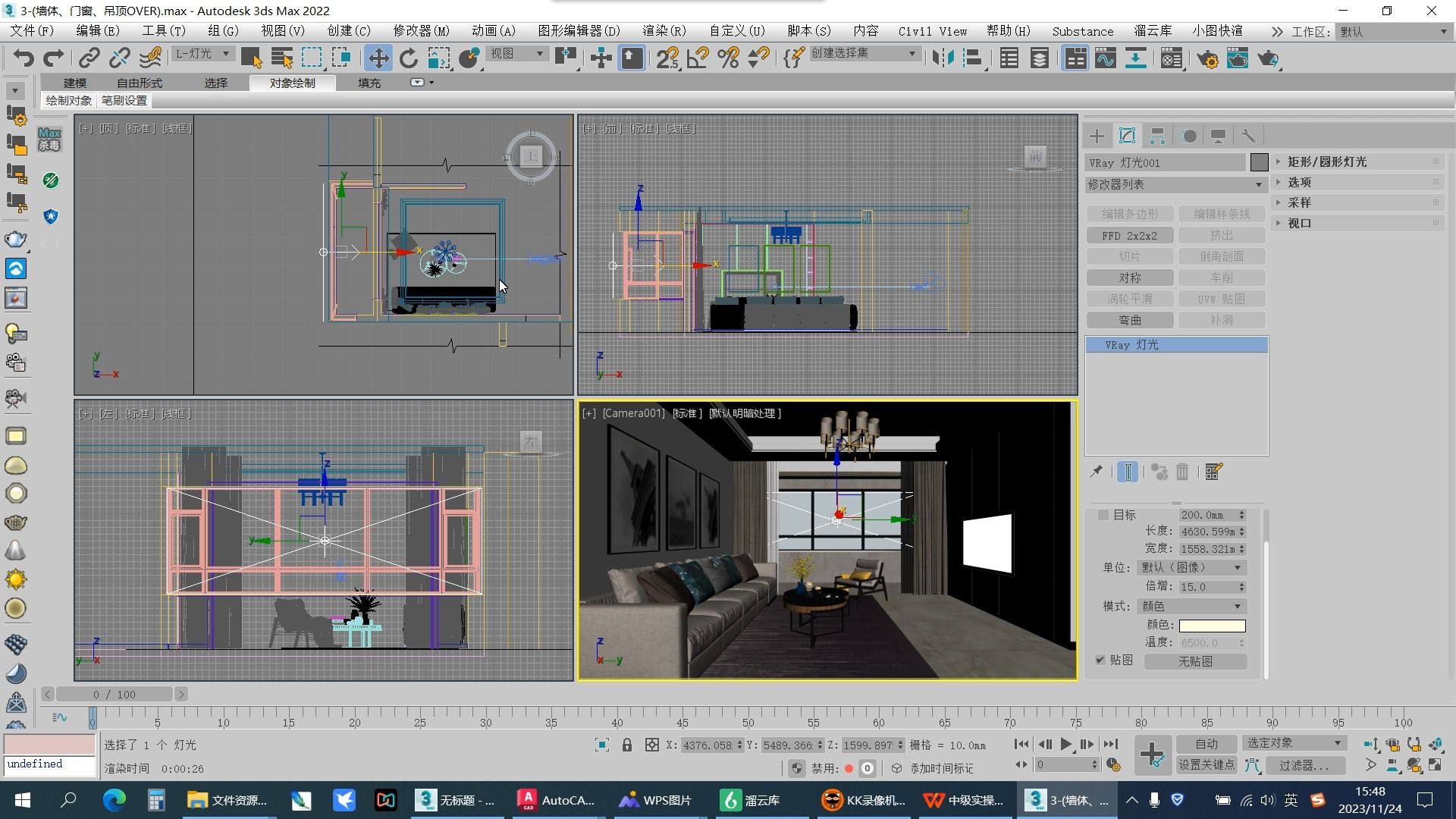
Task: Toggle the 贴图 checkbox off
Action: (1100, 661)
